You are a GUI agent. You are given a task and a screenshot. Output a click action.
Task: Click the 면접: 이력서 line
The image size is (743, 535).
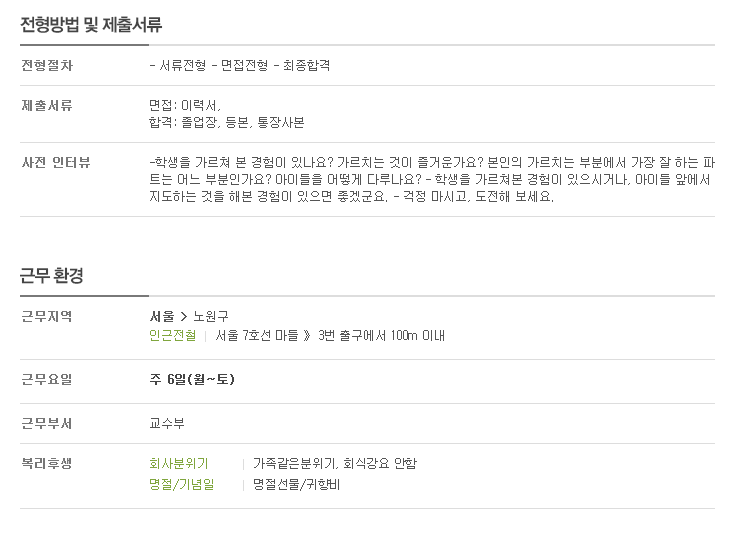click(x=185, y=105)
